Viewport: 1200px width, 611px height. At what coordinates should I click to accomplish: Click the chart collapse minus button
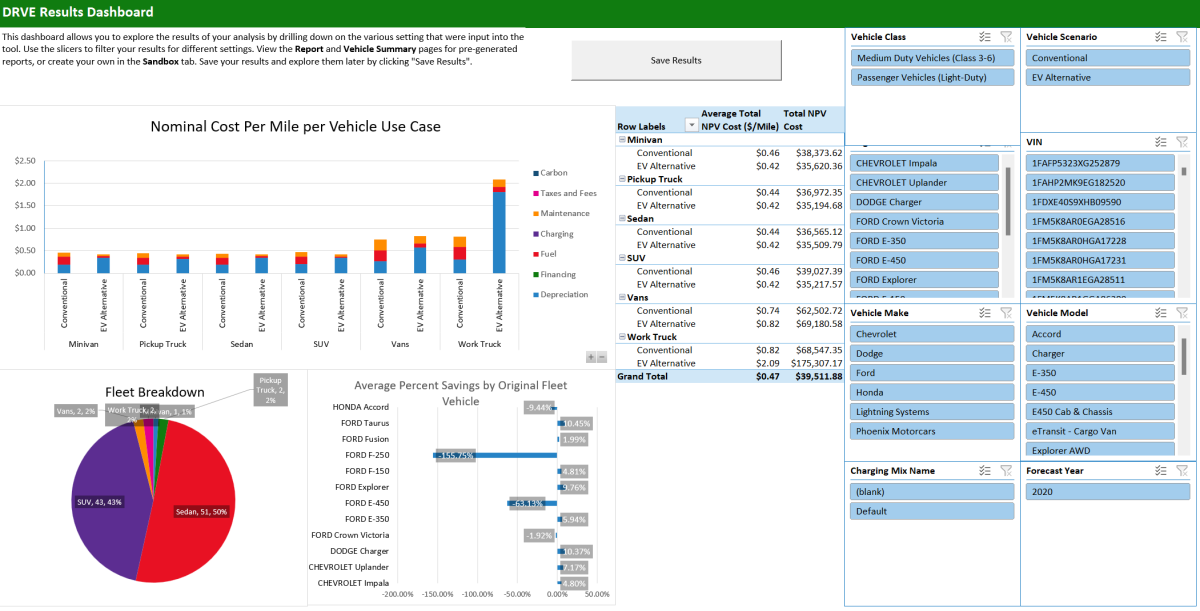tap(601, 357)
